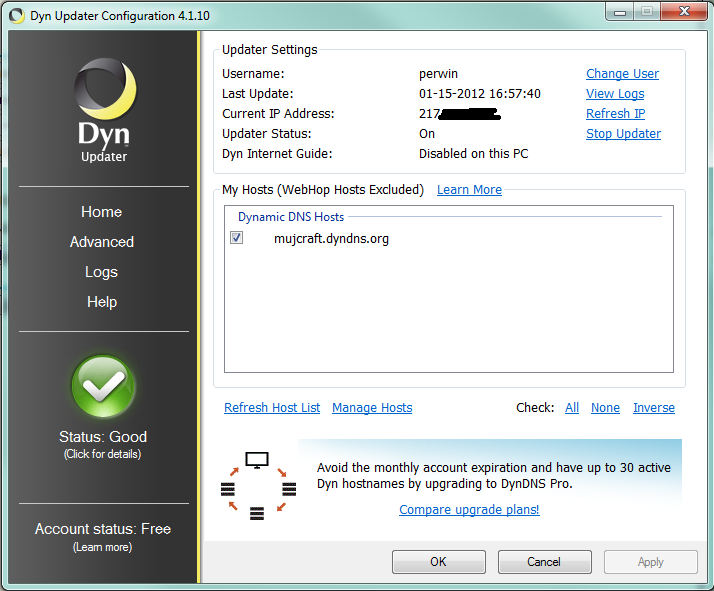Click the (Click for details) text
The height and width of the screenshot is (591, 714).
pos(102,454)
